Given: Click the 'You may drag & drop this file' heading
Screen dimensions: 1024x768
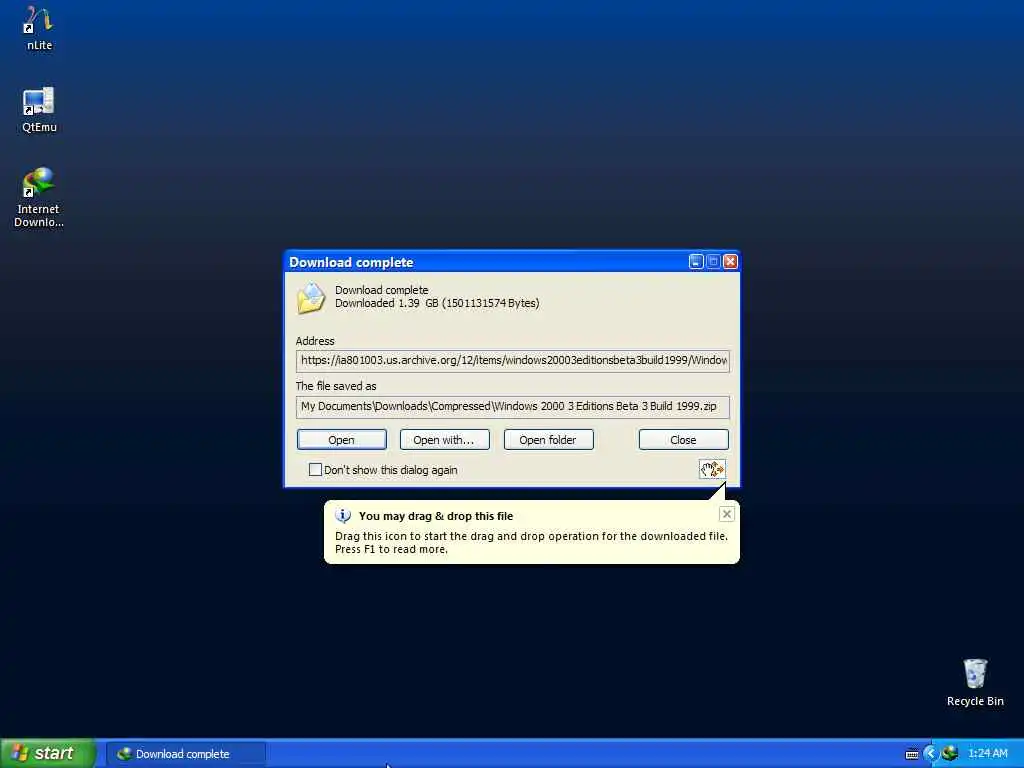Looking at the screenshot, I should [x=436, y=516].
